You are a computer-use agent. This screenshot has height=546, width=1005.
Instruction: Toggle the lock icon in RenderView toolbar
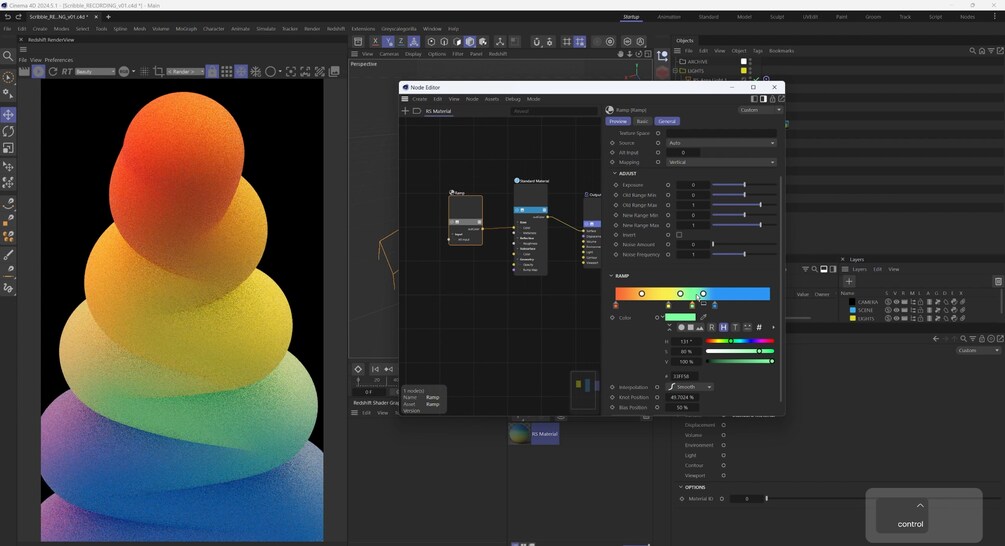[212, 72]
